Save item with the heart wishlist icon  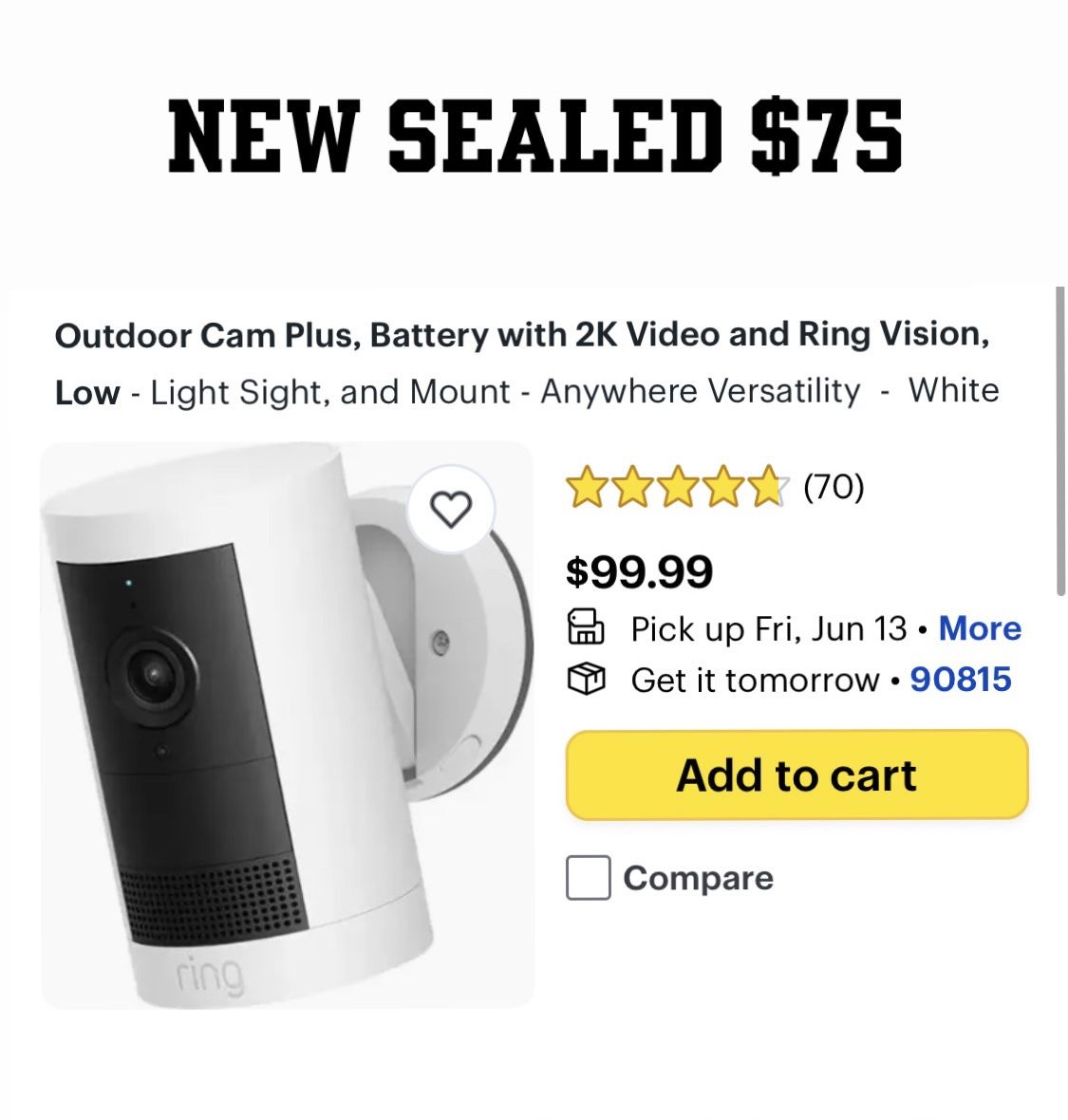click(x=451, y=510)
